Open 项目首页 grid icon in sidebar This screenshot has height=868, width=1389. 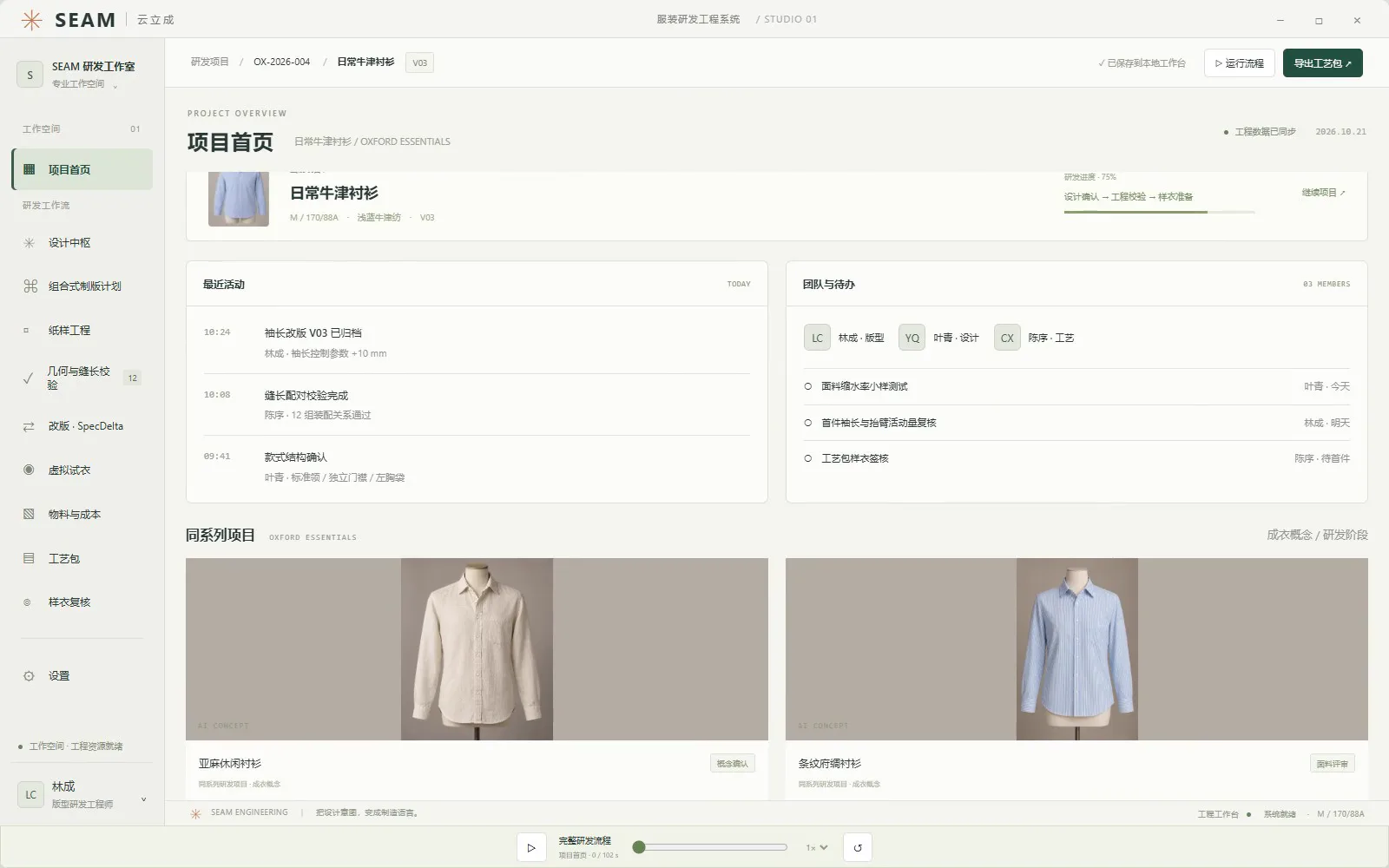point(29,169)
